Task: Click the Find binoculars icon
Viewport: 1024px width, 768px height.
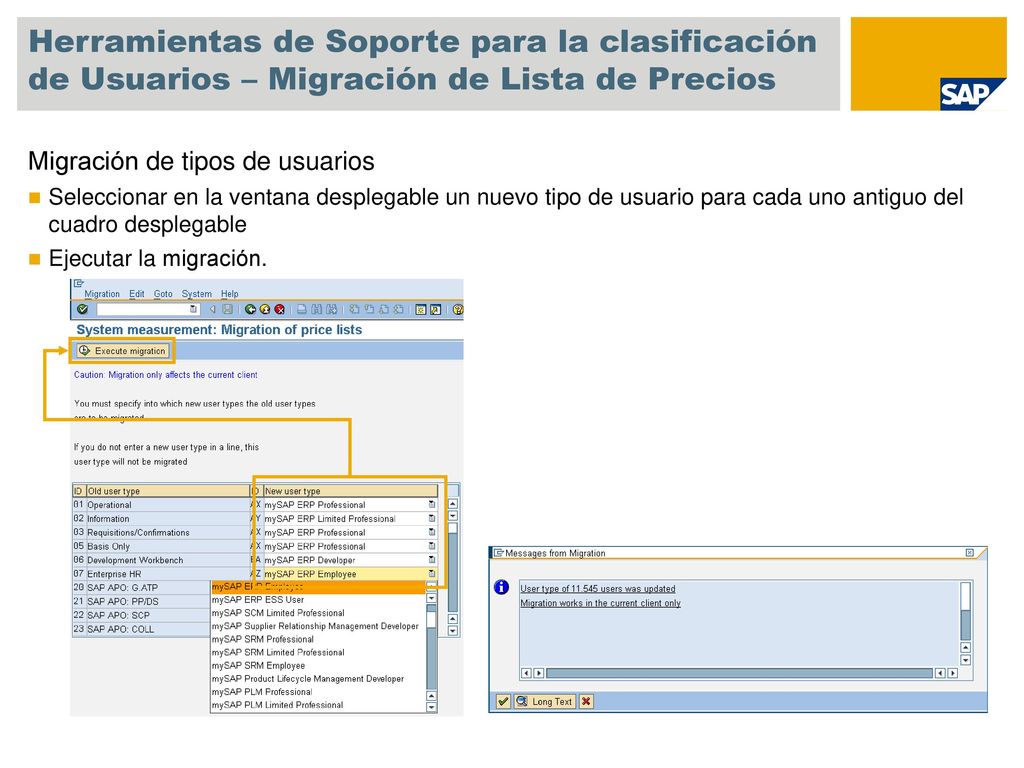Action: click(x=317, y=310)
